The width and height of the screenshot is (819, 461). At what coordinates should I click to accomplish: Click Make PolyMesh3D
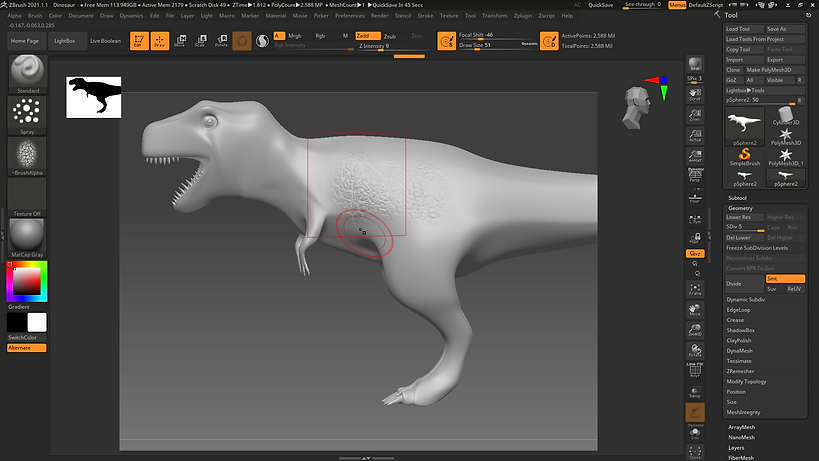click(x=774, y=70)
